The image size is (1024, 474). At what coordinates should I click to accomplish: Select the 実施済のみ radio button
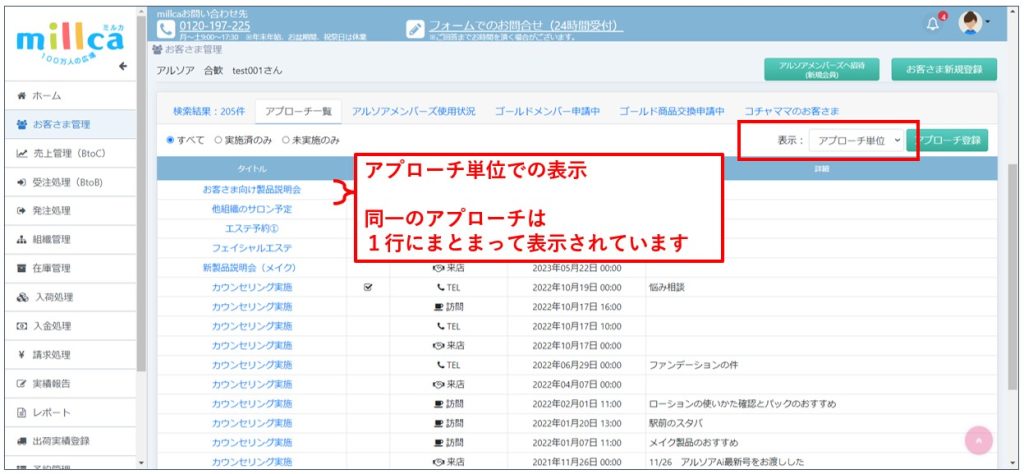218,141
